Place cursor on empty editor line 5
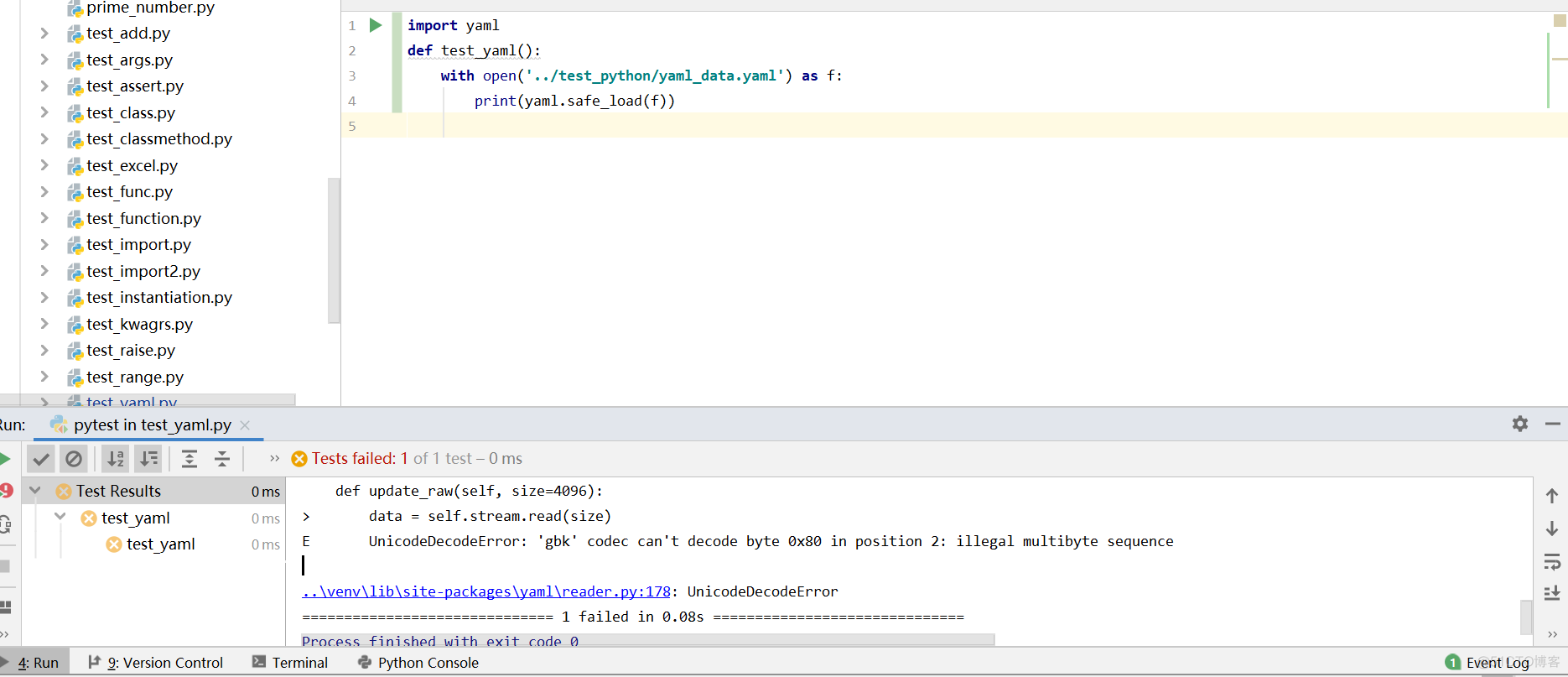Screen dimensions: 1568x677 click(956, 126)
